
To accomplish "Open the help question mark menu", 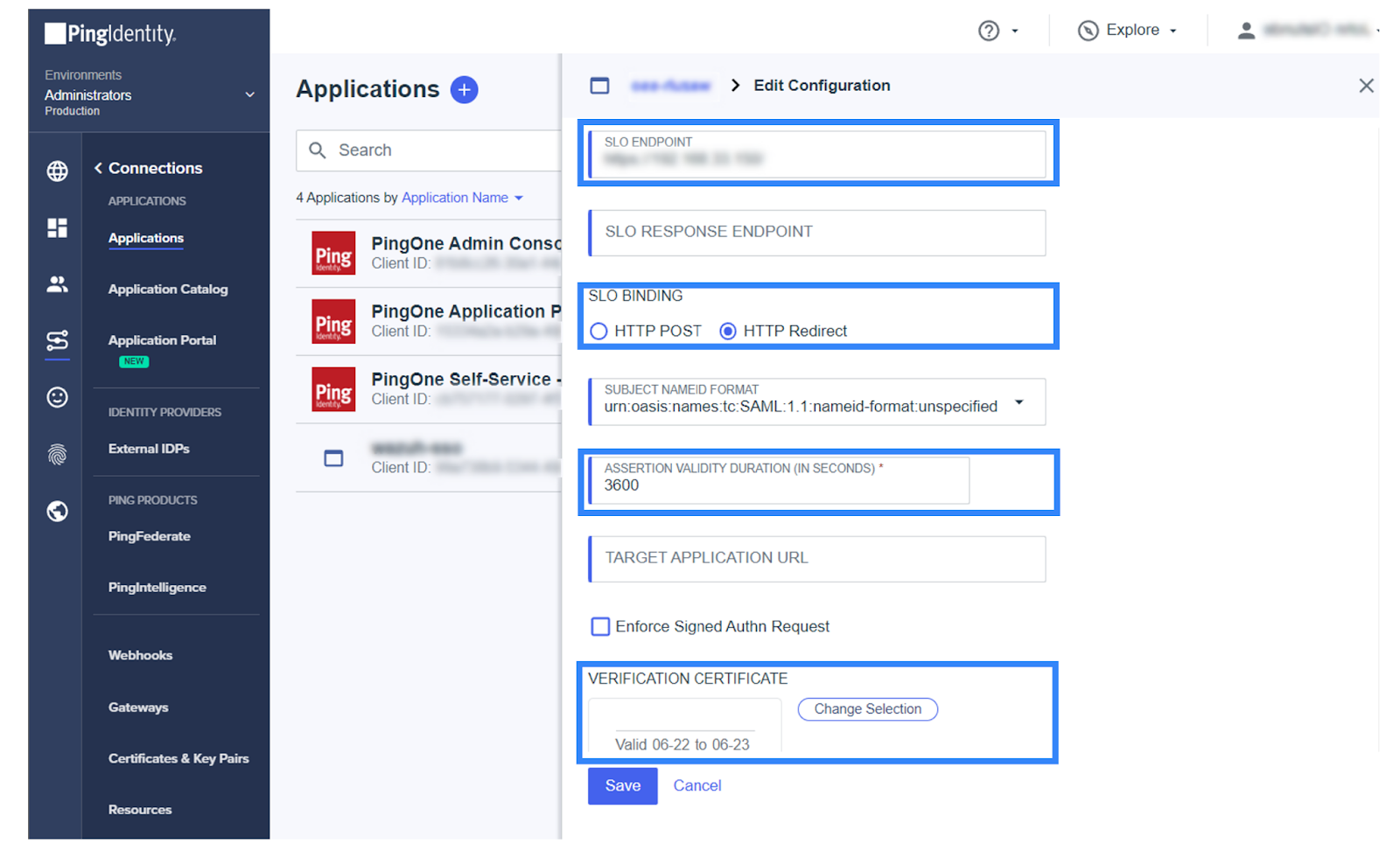I will click(x=989, y=31).
